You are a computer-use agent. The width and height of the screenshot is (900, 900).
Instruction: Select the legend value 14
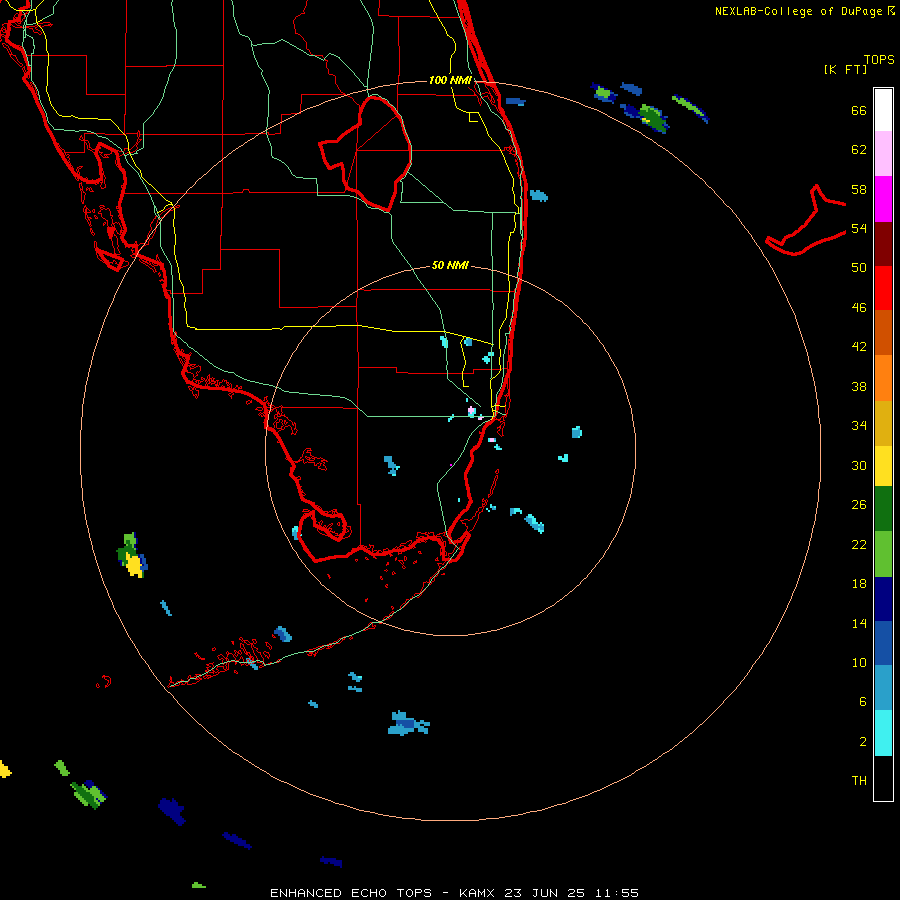[859, 623]
